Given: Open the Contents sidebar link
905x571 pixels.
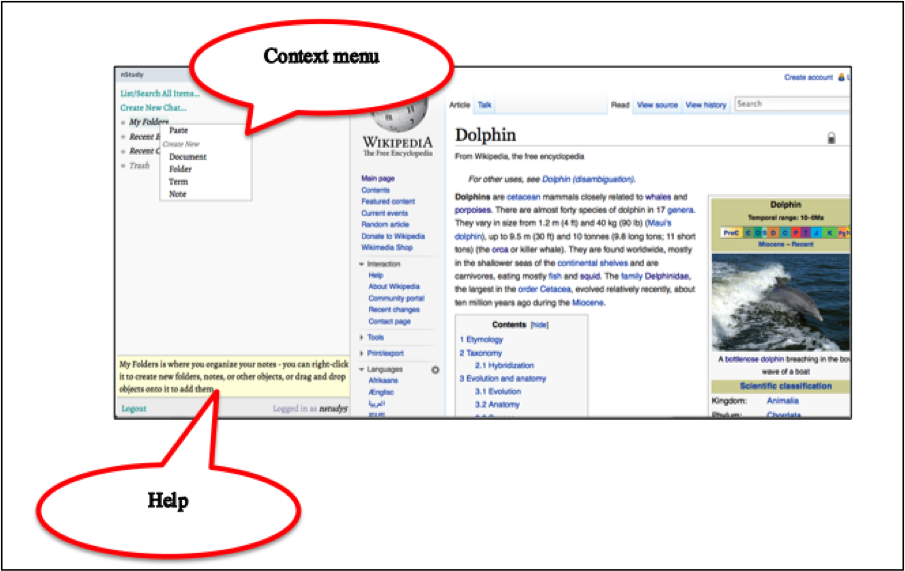Looking at the screenshot, I should 375,190.
